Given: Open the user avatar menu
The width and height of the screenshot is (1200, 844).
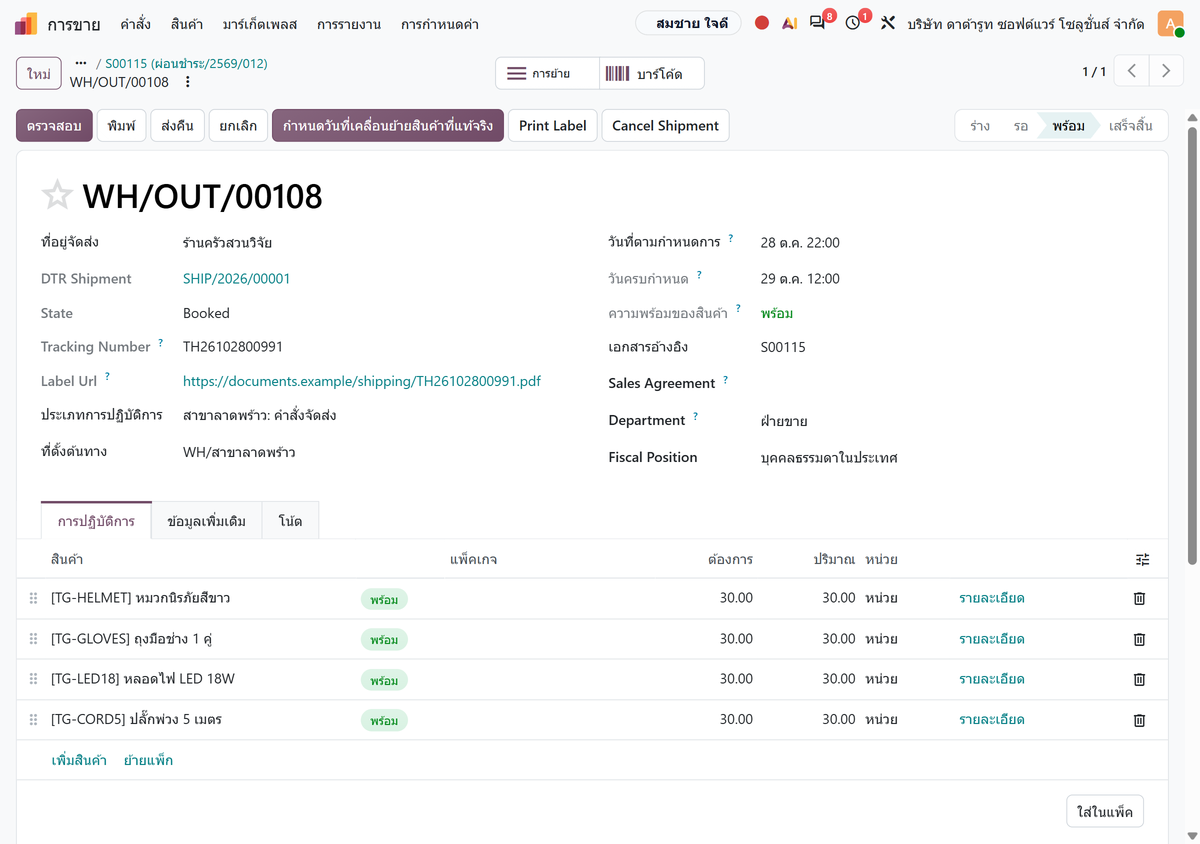Looking at the screenshot, I should coord(1170,23).
